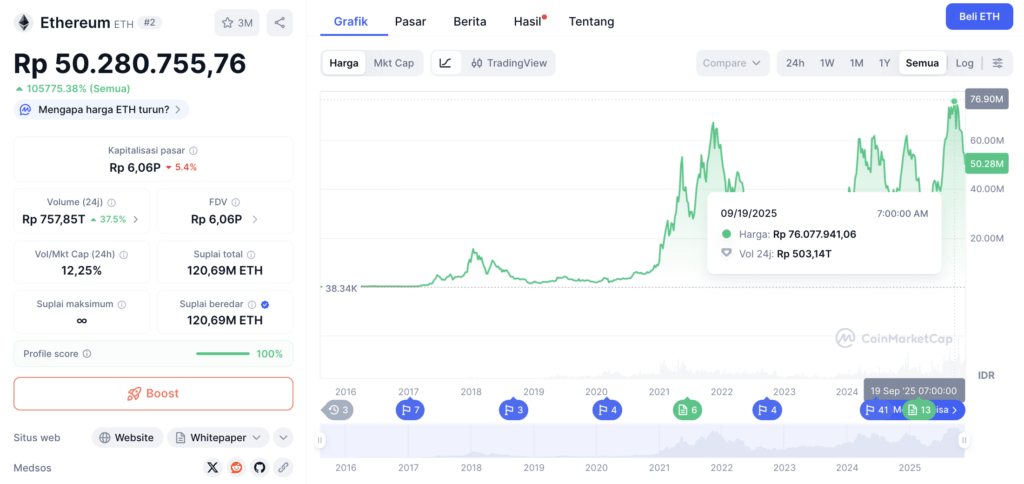The image size is (1024, 484).
Task: Click info icon beside Suplai beredar
Action: tap(252, 304)
